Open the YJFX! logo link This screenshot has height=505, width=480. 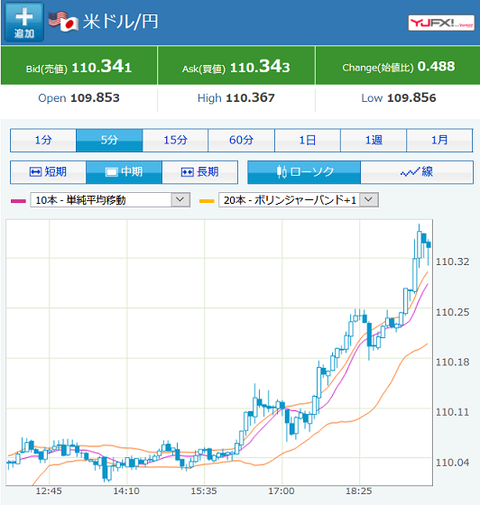coord(441,23)
